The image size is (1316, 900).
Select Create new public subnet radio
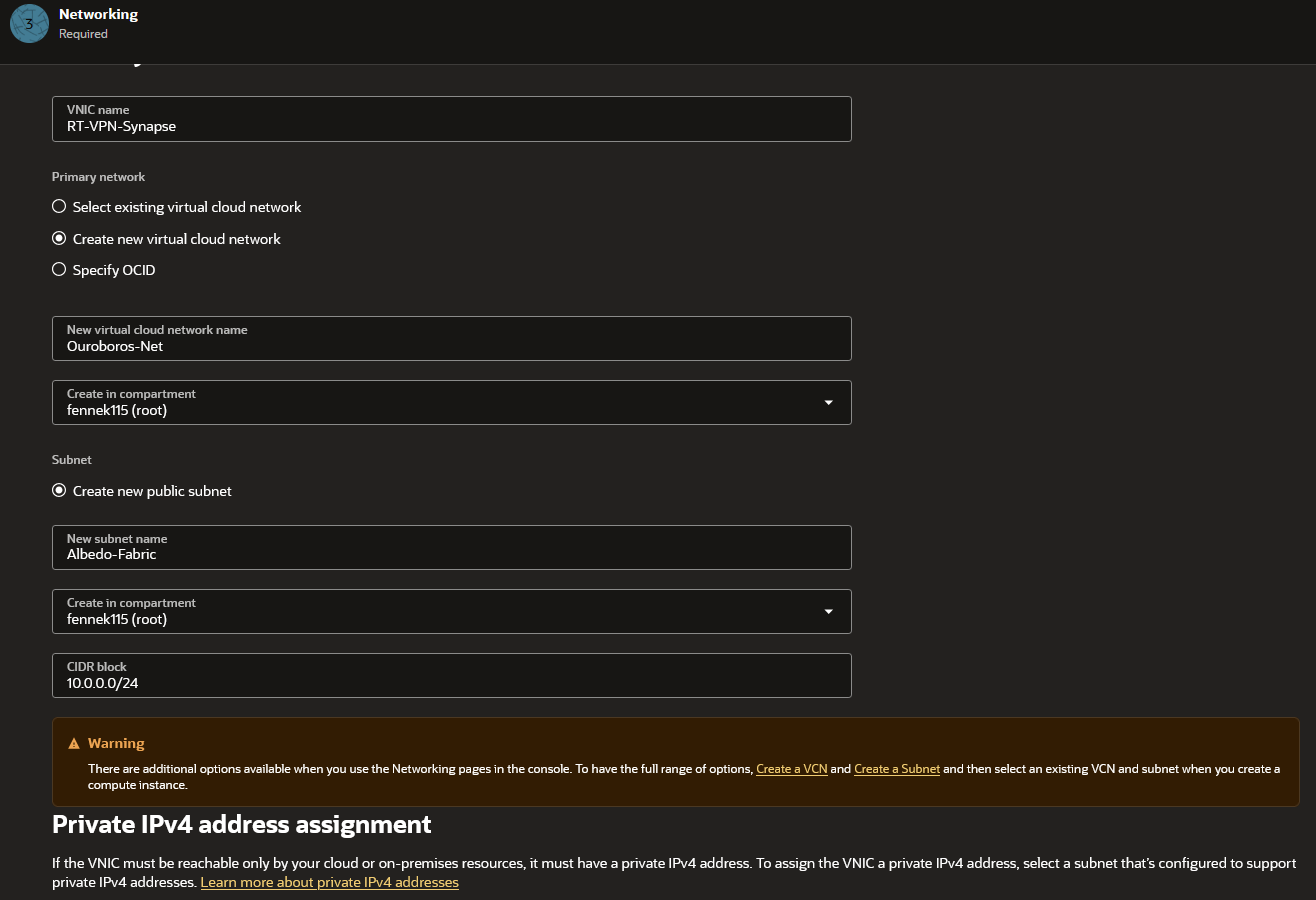[59, 491]
